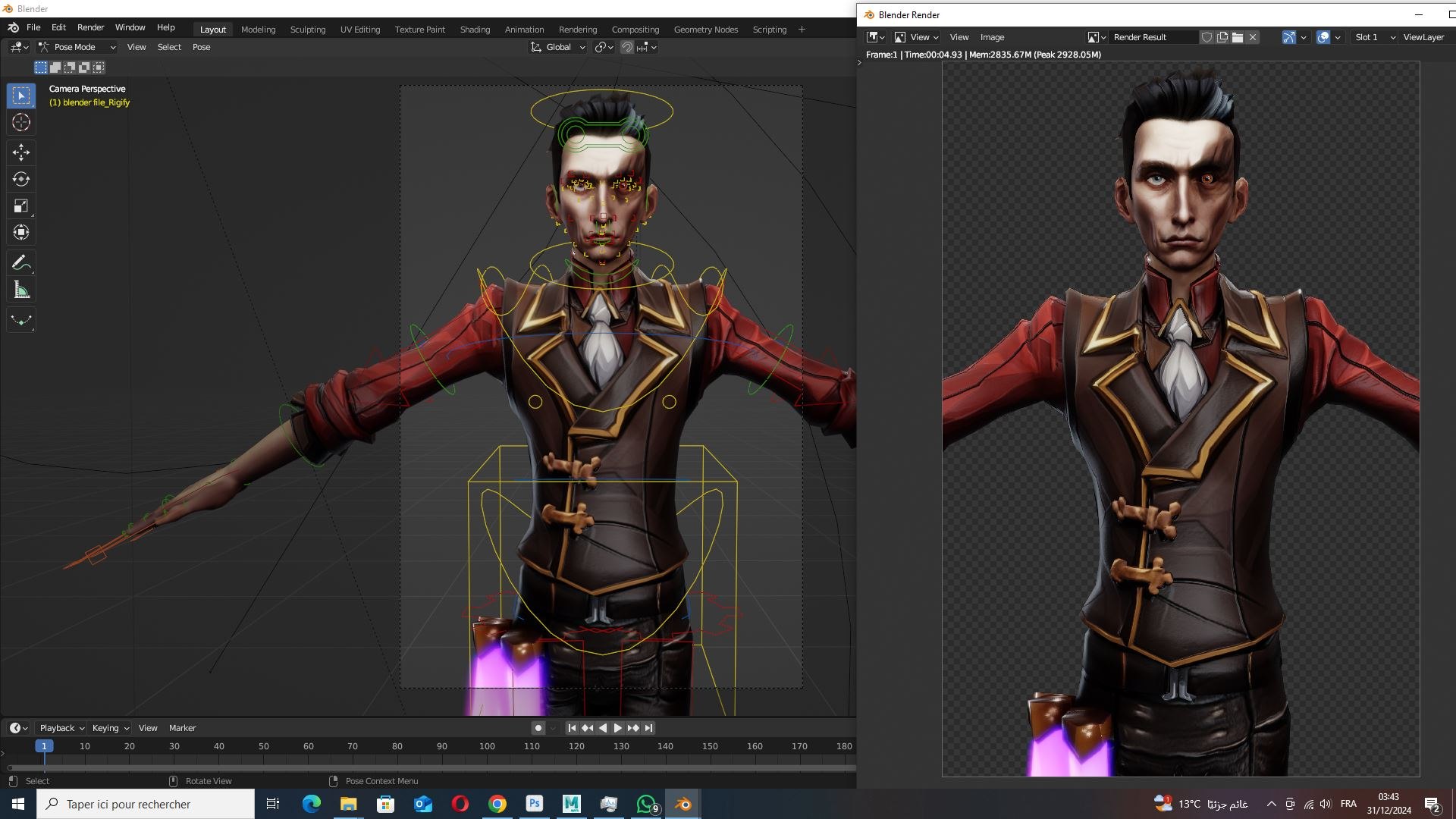Click the timeline horizontal scrollbar
This screenshot has width=1456, height=819.
click(x=431, y=768)
